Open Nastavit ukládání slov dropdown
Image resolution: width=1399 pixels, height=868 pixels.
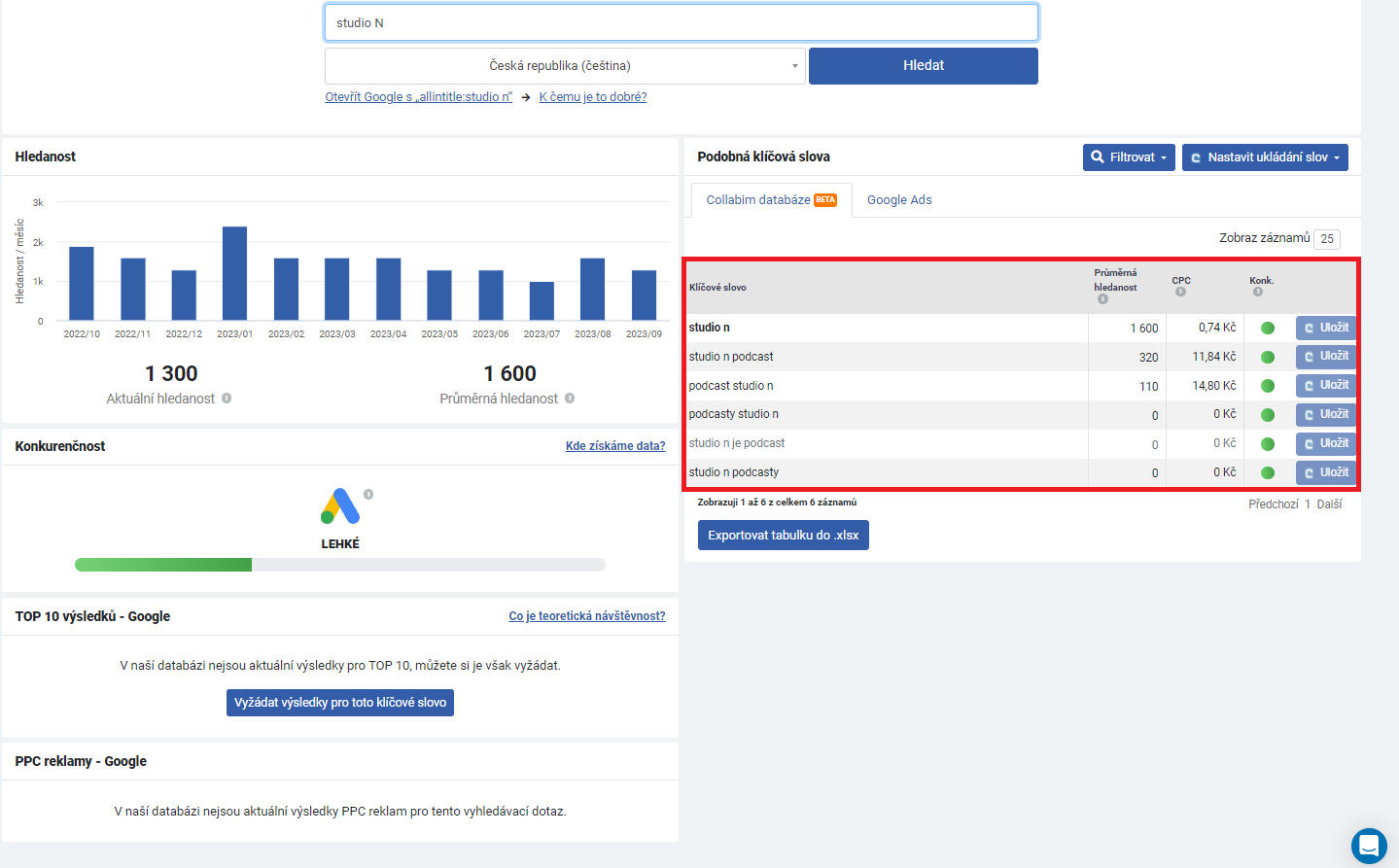pos(1265,157)
